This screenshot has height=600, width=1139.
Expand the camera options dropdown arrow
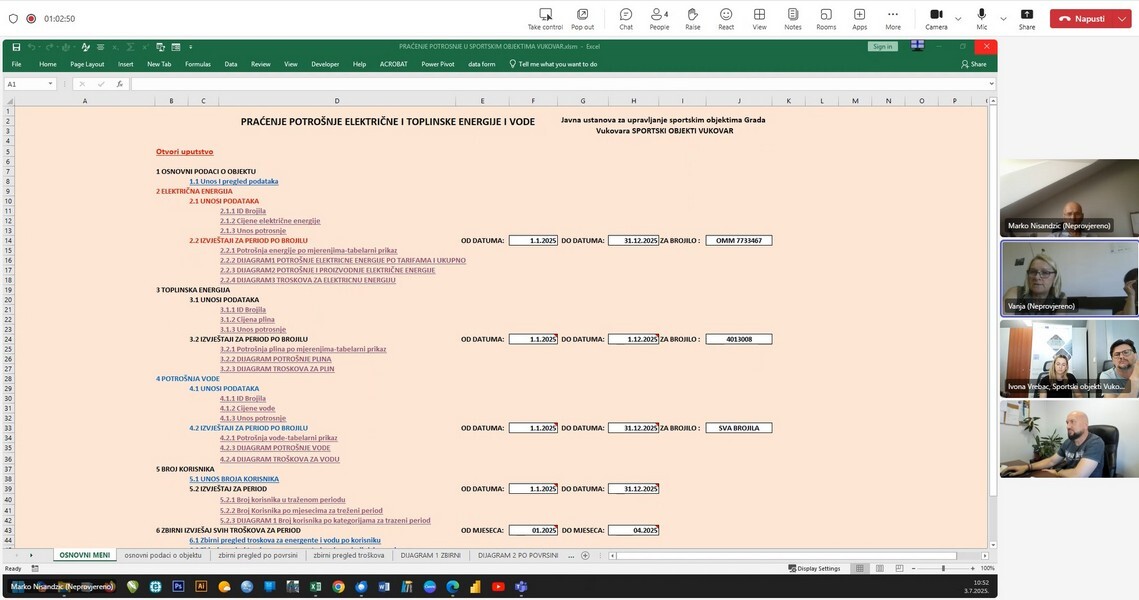click(x=958, y=19)
